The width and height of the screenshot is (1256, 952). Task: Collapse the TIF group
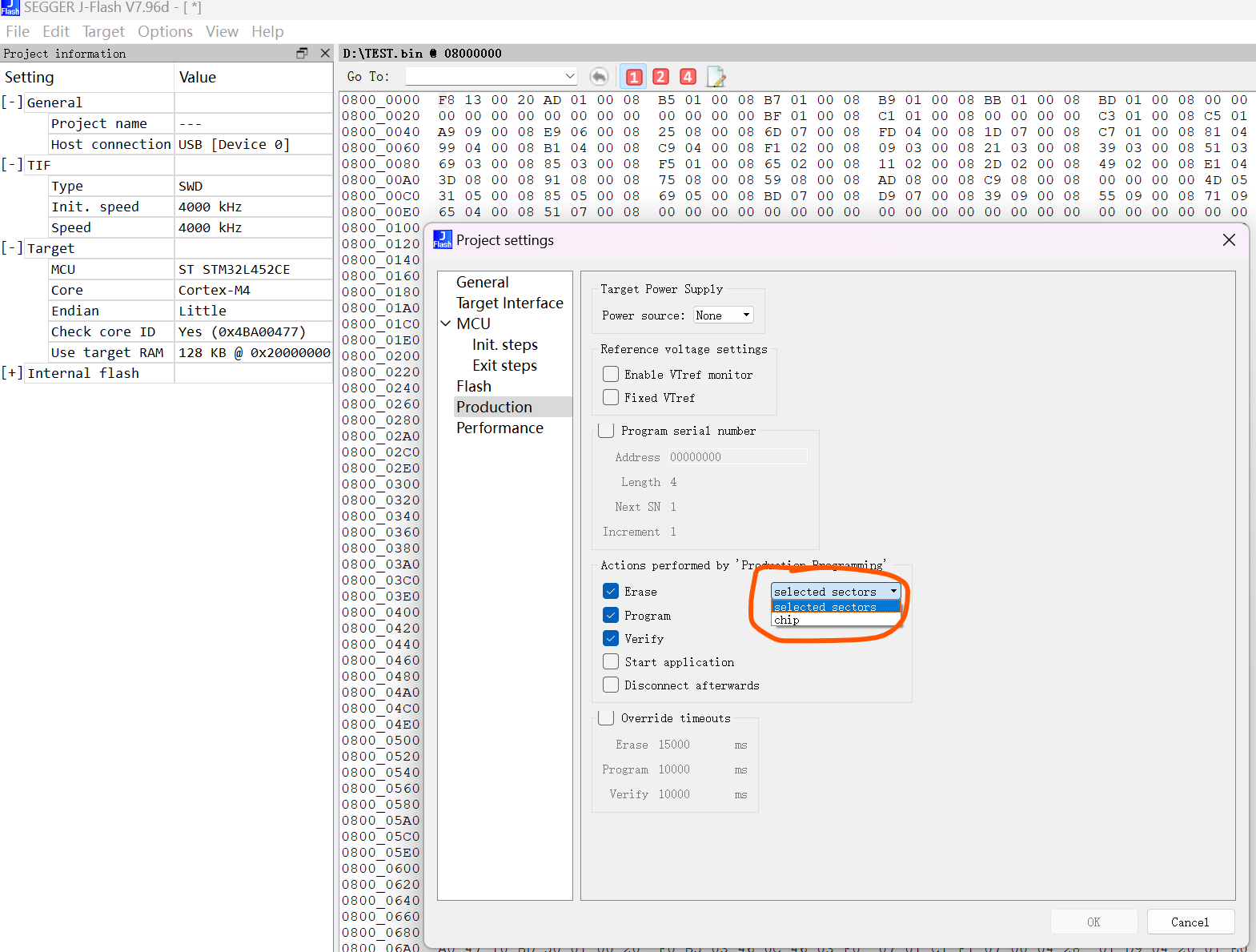[11, 164]
